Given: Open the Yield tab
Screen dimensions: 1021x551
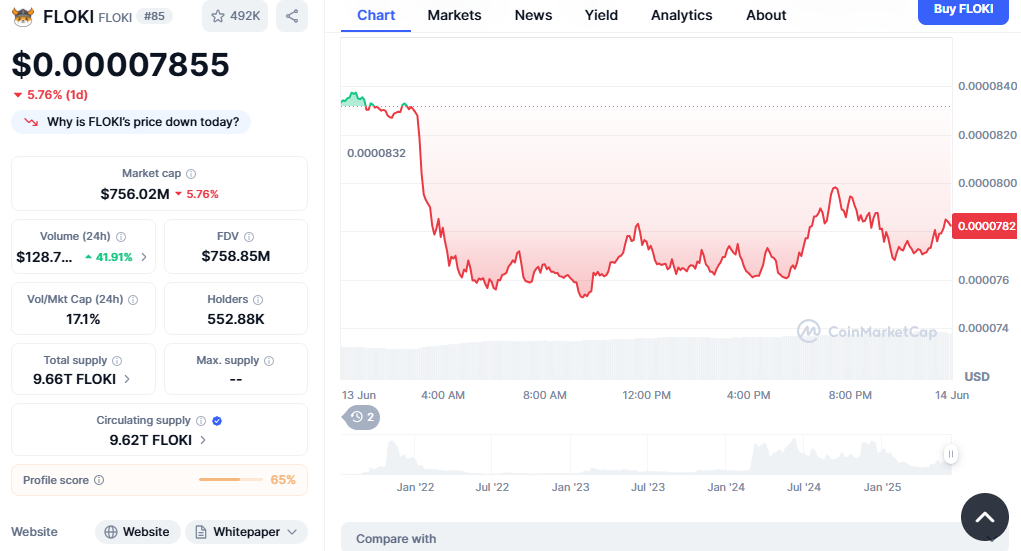Looking at the screenshot, I should [601, 16].
